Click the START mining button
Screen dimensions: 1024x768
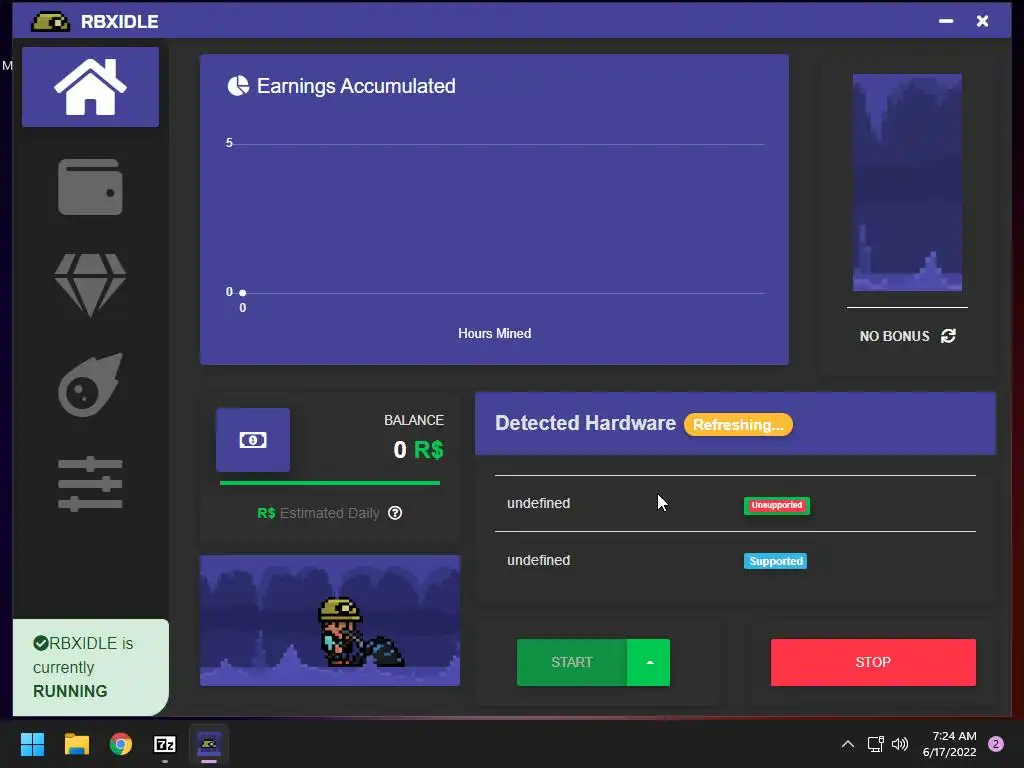point(571,662)
